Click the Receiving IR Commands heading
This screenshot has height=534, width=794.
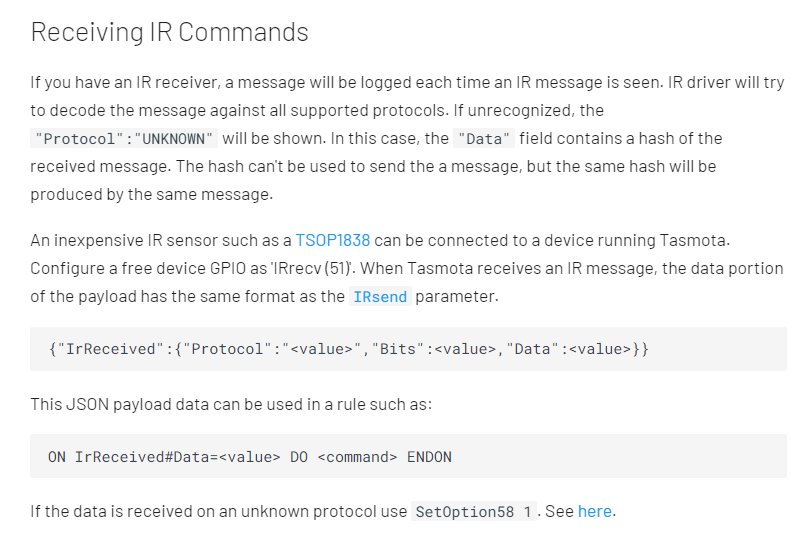(x=170, y=32)
